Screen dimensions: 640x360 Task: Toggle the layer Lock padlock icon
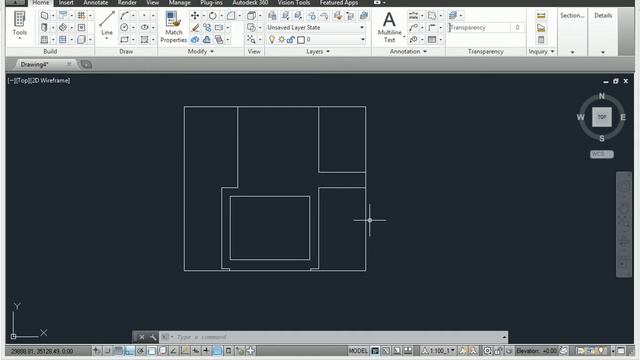pyautogui.click(x=291, y=40)
